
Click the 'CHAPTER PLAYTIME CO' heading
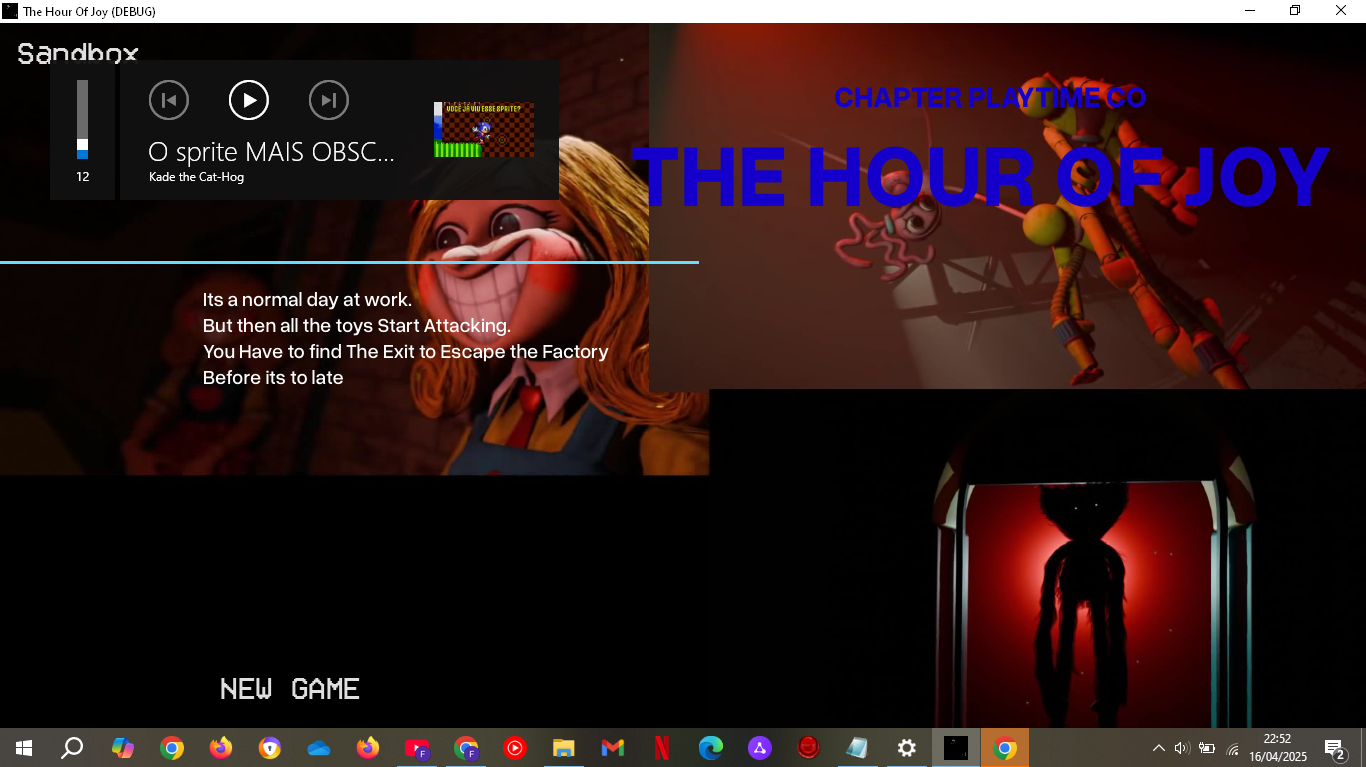tap(990, 97)
